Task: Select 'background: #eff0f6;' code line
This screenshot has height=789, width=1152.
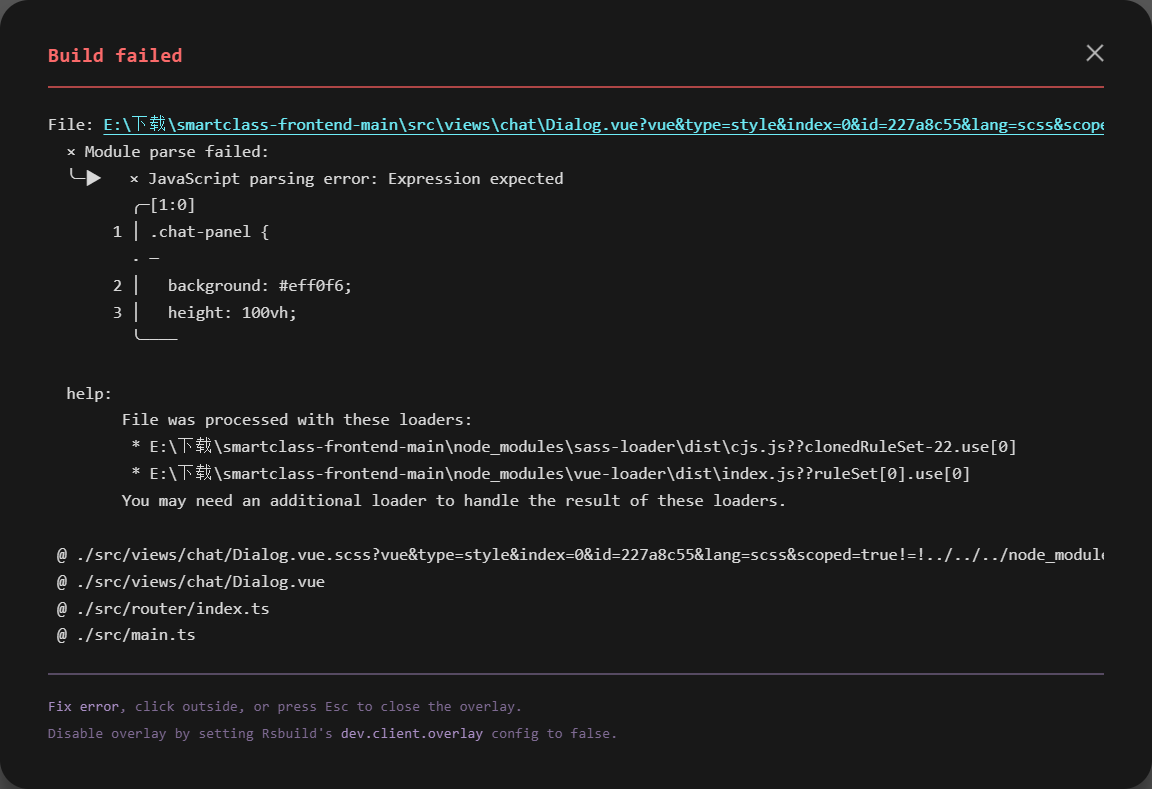Action: (260, 286)
